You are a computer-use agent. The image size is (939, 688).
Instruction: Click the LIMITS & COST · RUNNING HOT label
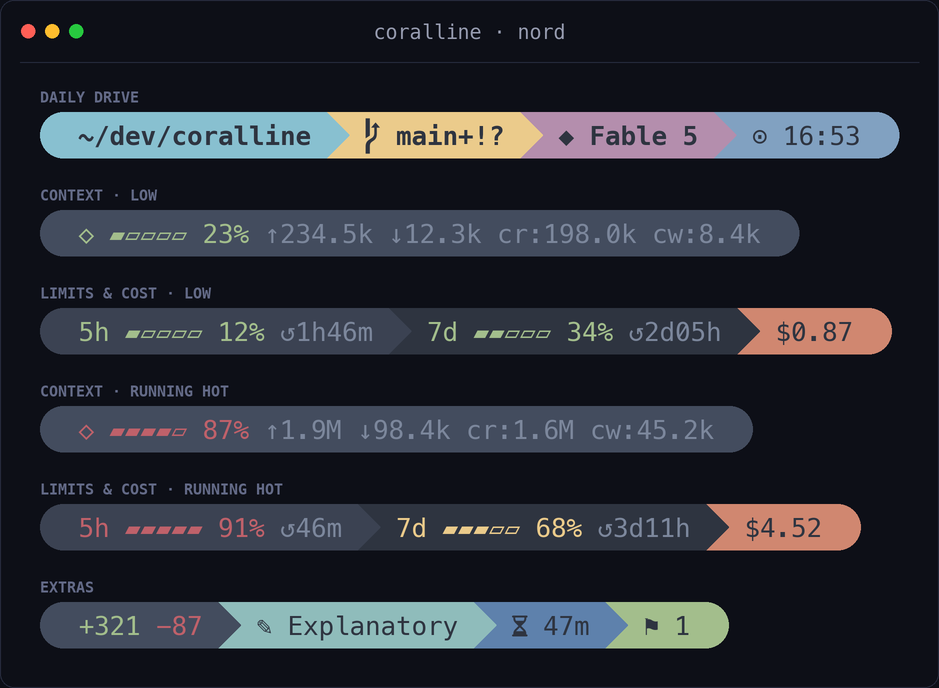click(x=161, y=489)
